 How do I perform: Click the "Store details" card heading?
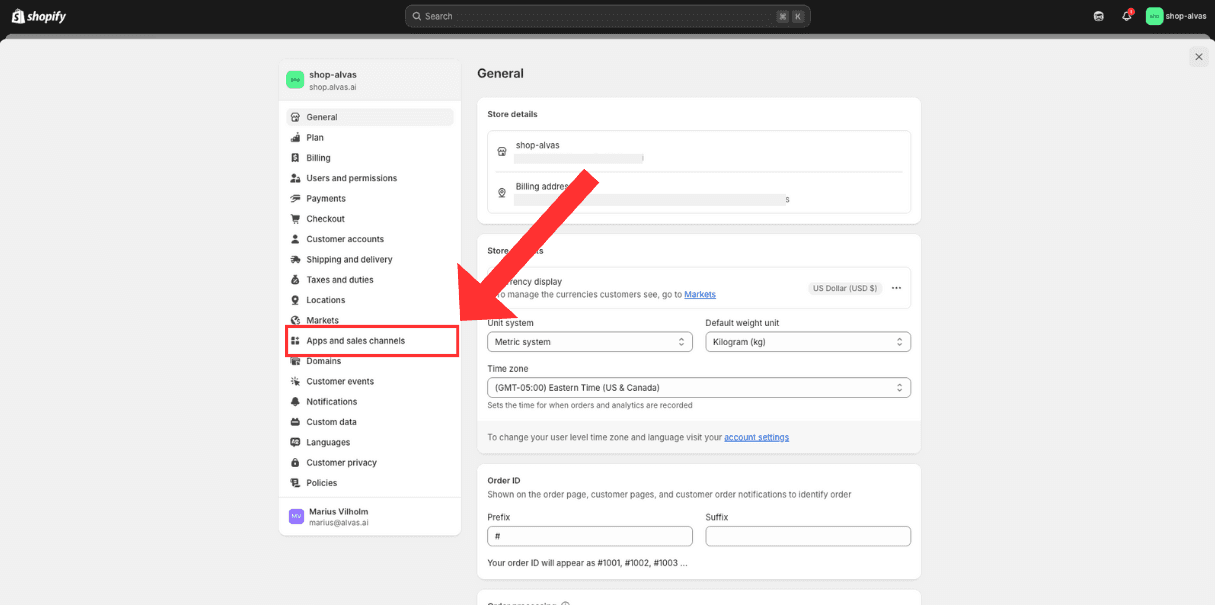tap(512, 114)
